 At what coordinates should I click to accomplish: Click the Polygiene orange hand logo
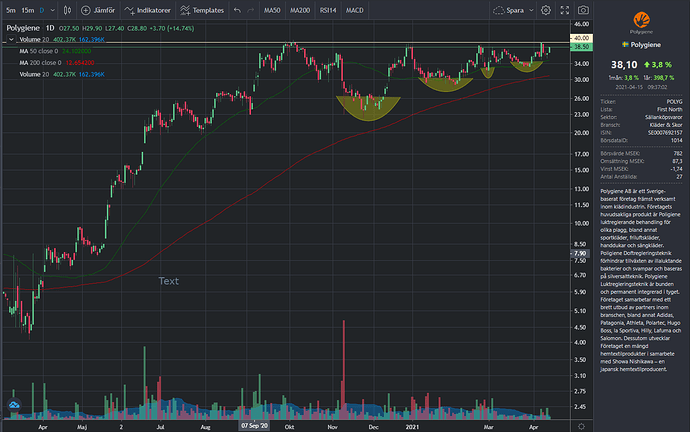coord(642,20)
